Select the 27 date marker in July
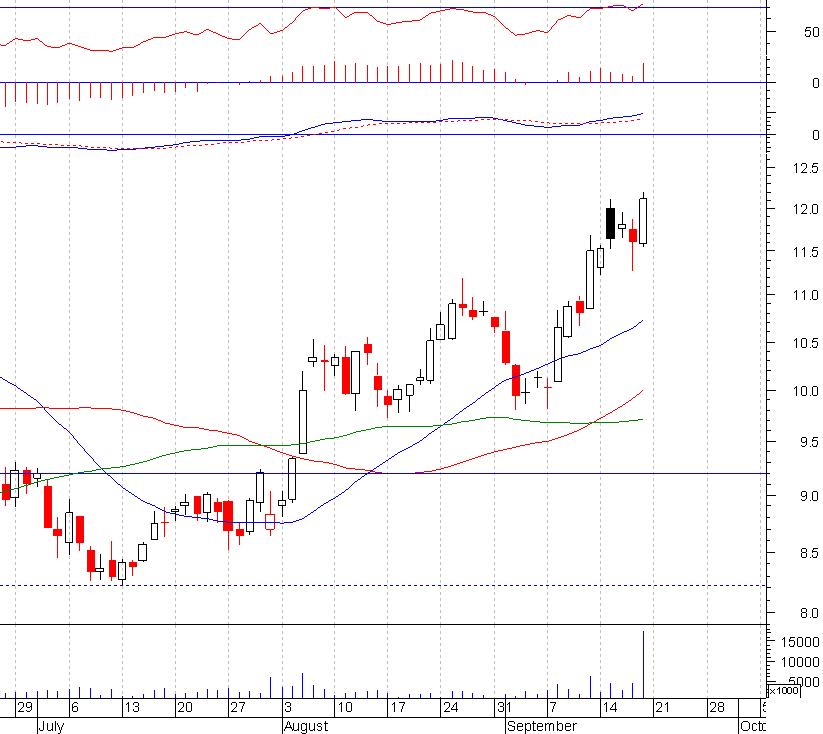The width and height of the screenshot is (823, 734). [238, 707]
